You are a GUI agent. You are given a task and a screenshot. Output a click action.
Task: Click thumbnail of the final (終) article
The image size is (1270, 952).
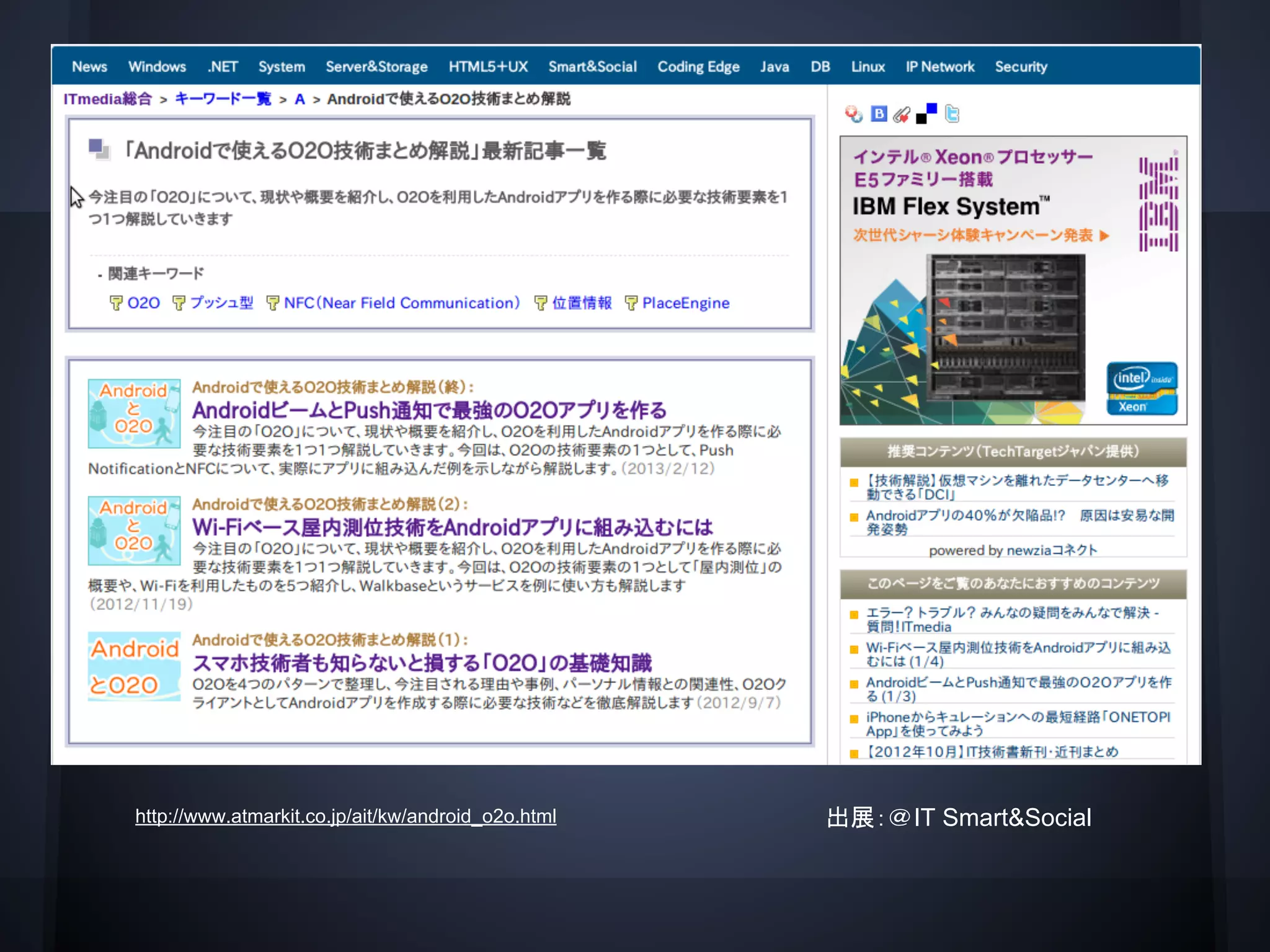pyautogui.click(x=134, y=413)
